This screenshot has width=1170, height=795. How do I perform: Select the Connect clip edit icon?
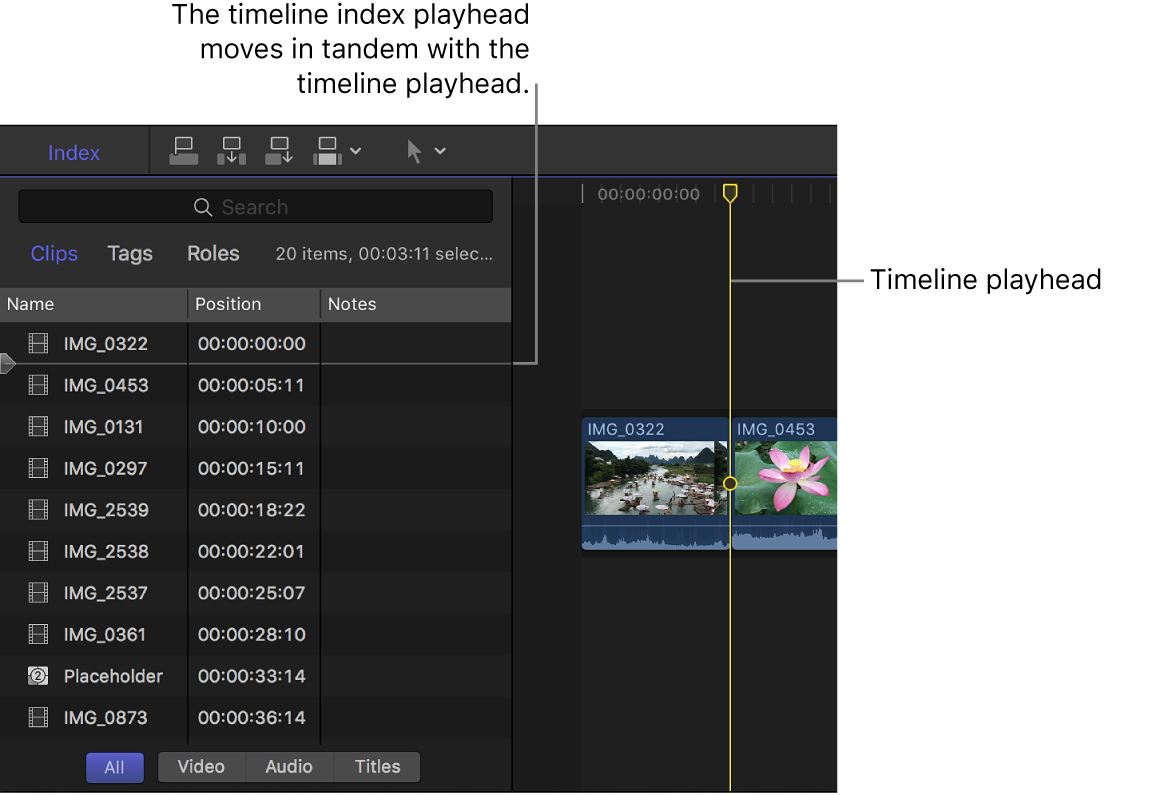(x=184, y=150)
